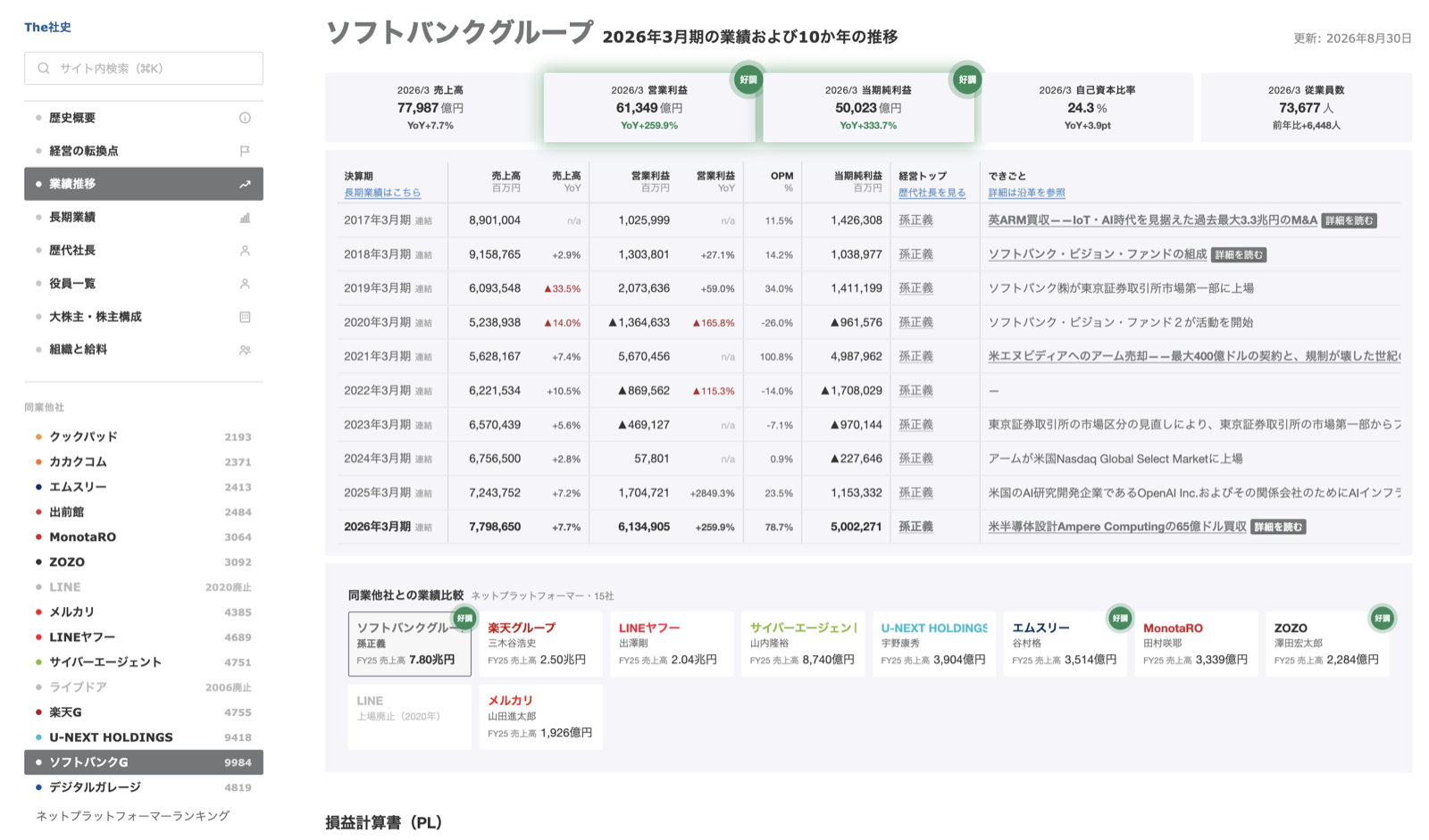Go to the 長期業績 menu item
The height and width of the screenshot is (840, 1429).
[144, 217]
